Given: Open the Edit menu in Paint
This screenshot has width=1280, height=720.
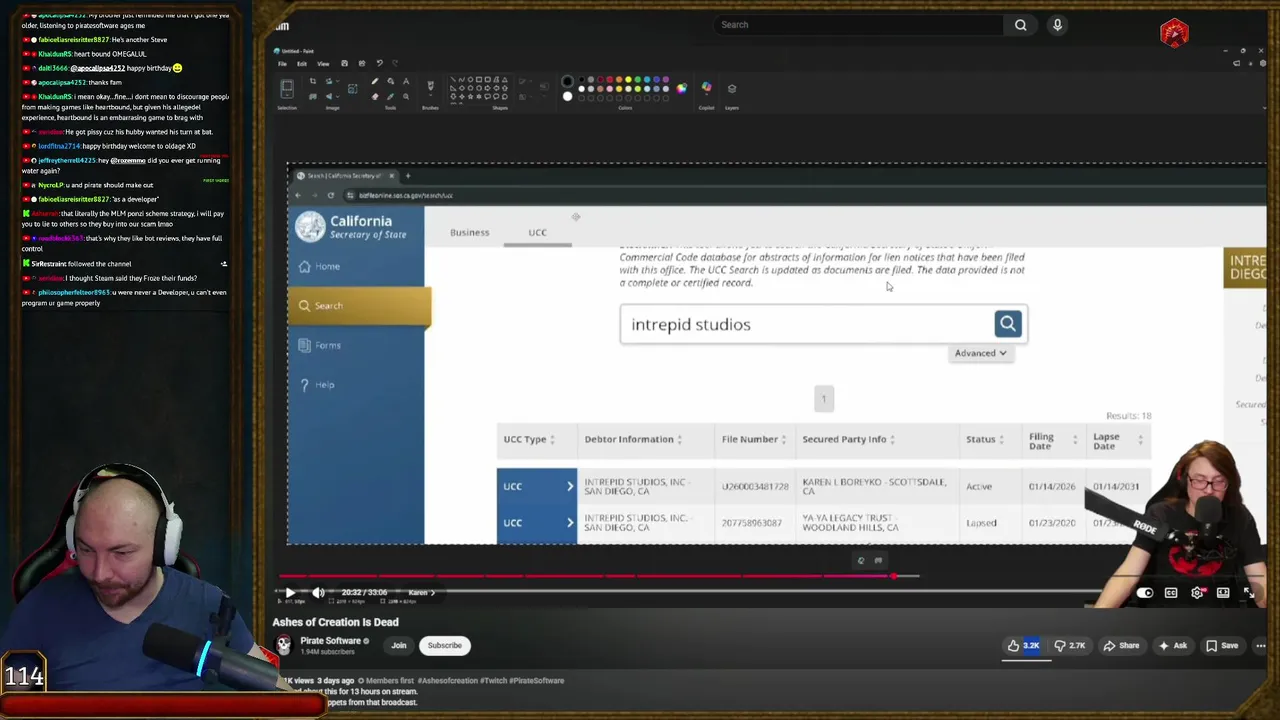Looking at the screenshot, I should (302, 64).
